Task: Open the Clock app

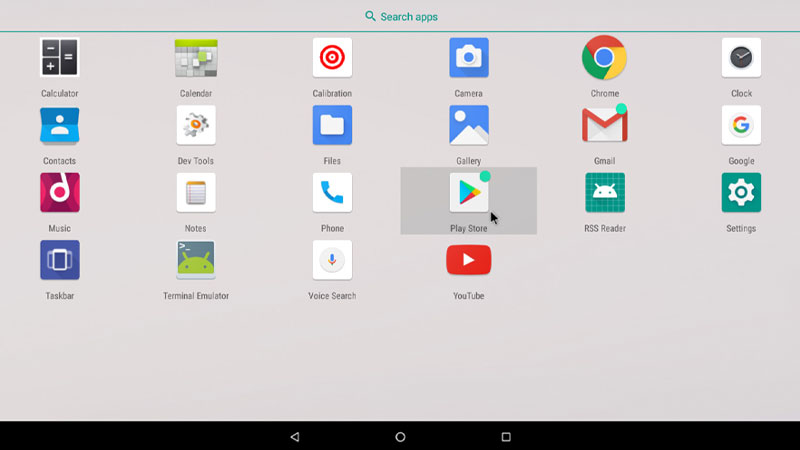Action: click(x=741, y=58)
